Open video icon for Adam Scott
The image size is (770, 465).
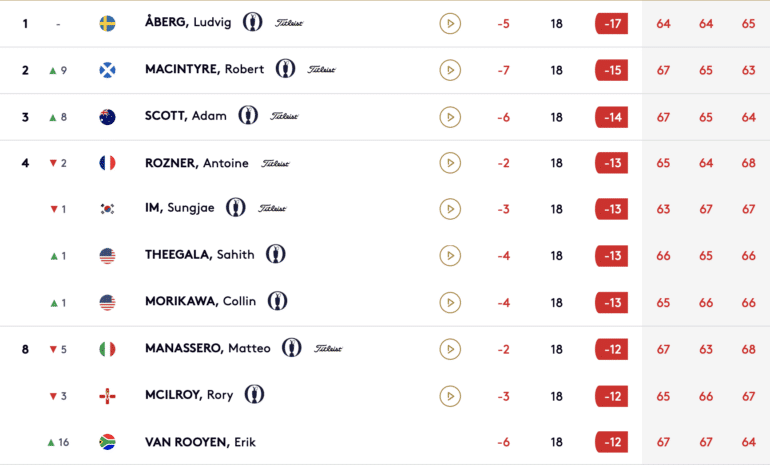click(x=450, y=117)
